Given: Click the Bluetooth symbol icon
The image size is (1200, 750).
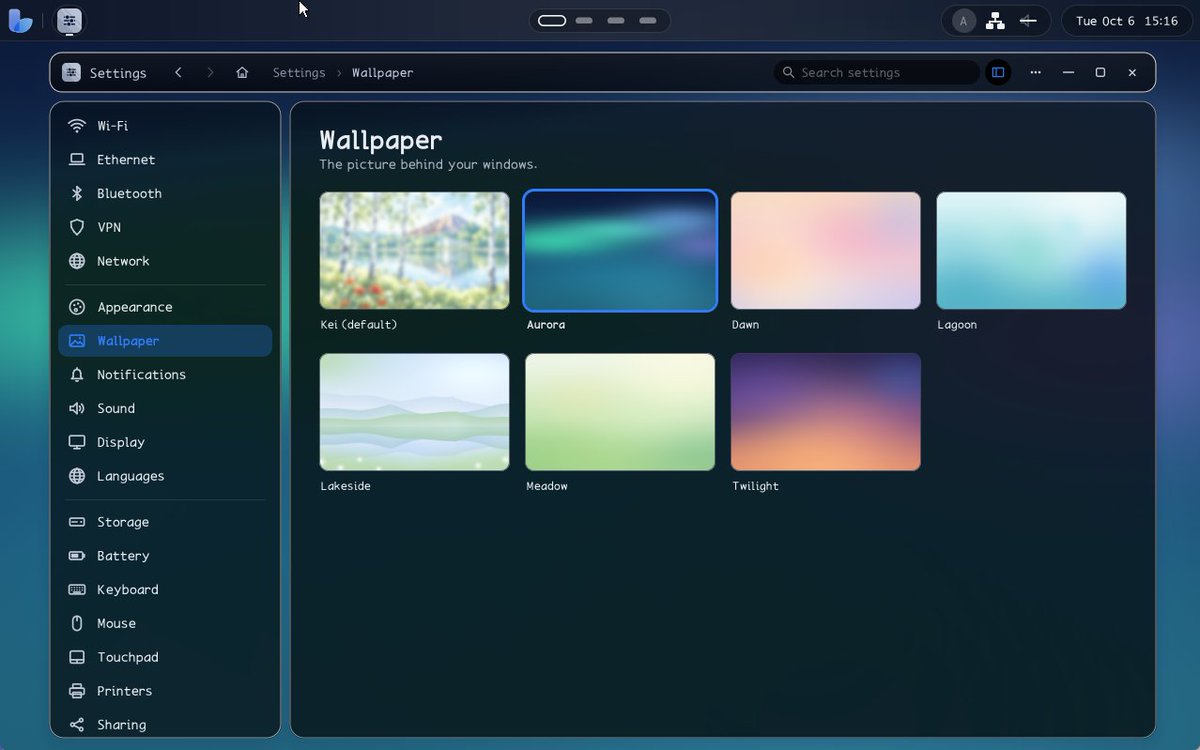Looking at the screenshot, I should 77,194.
